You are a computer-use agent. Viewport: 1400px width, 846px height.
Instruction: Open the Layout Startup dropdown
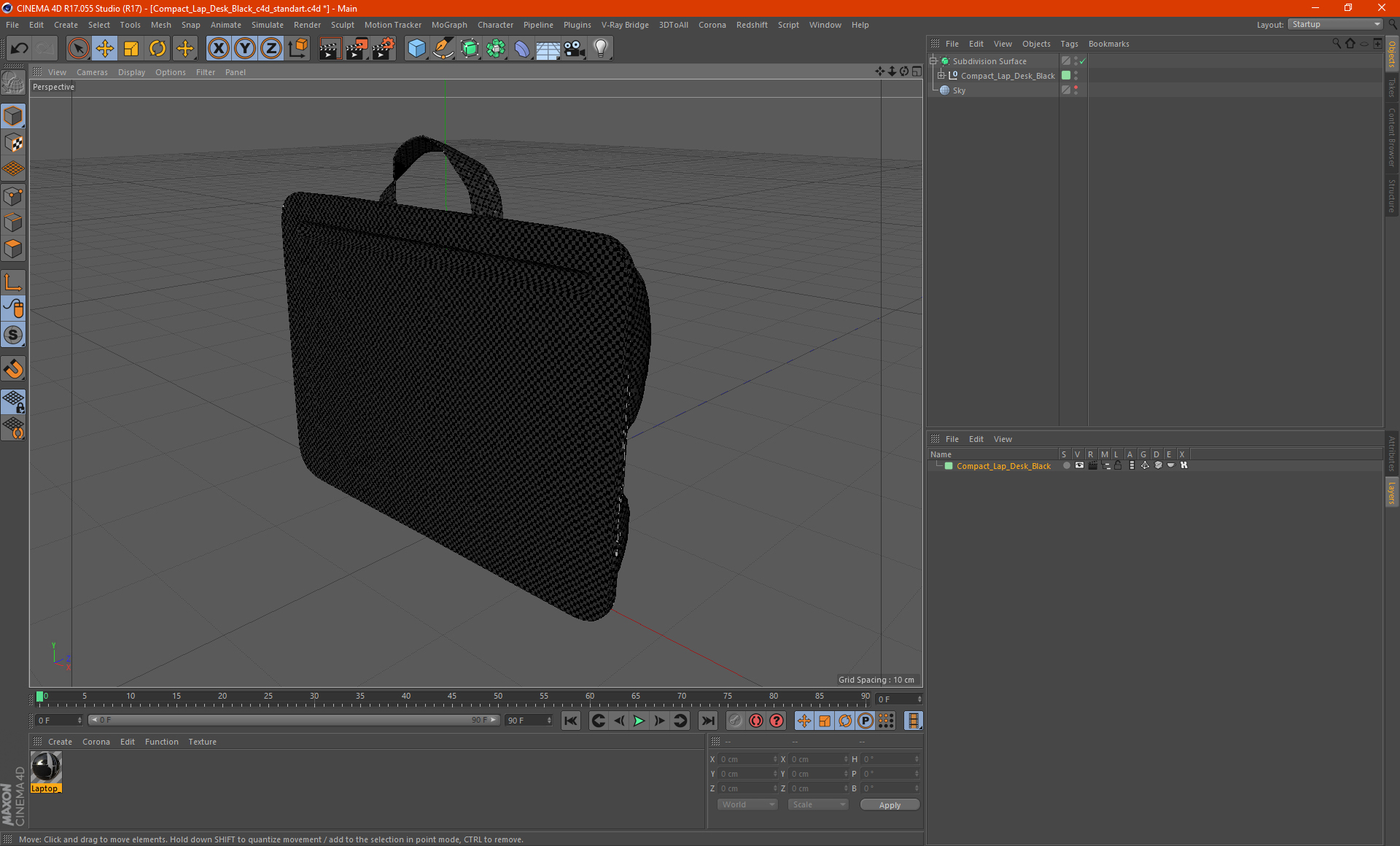tap(1336, 24)
